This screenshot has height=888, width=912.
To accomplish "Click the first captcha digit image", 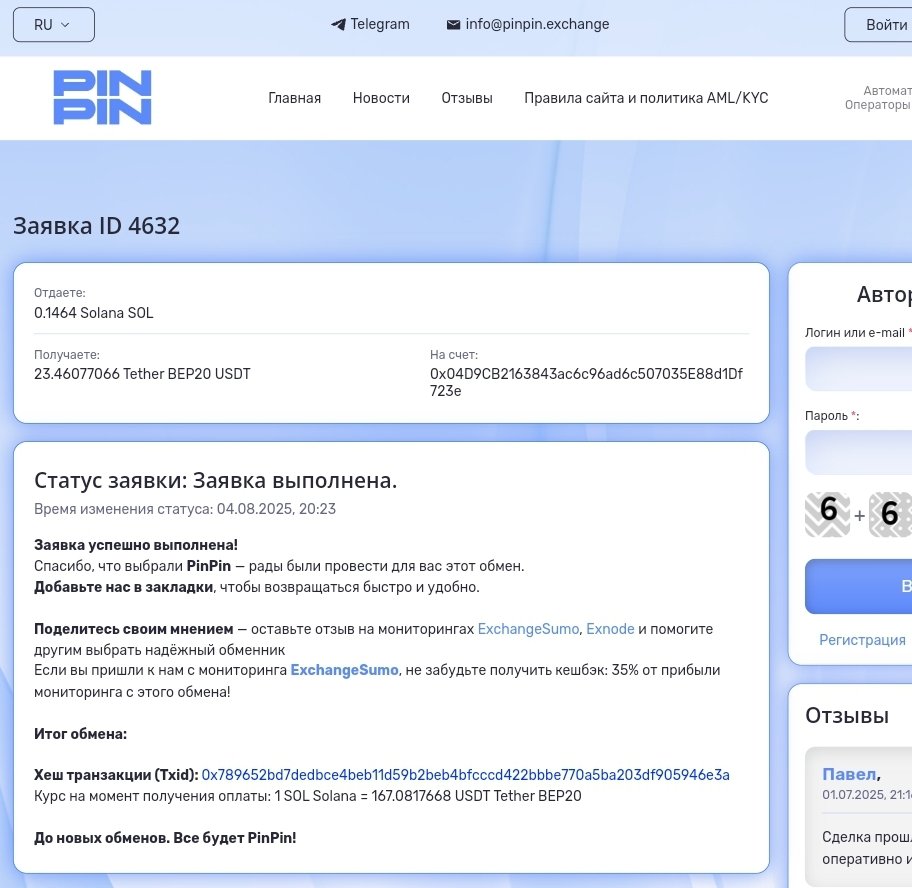I will pos(828,514).
